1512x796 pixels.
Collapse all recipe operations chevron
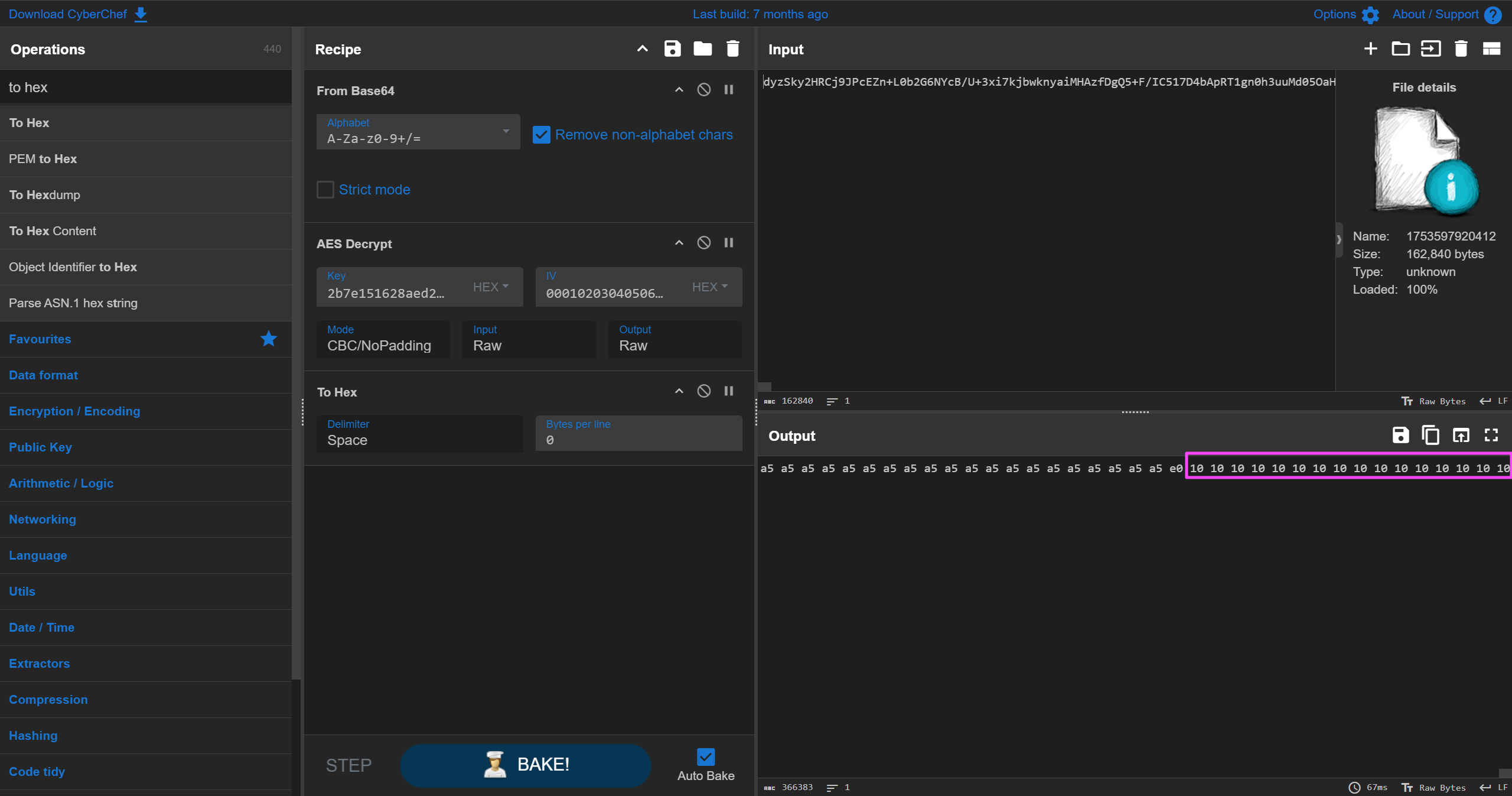pos(642,49)
